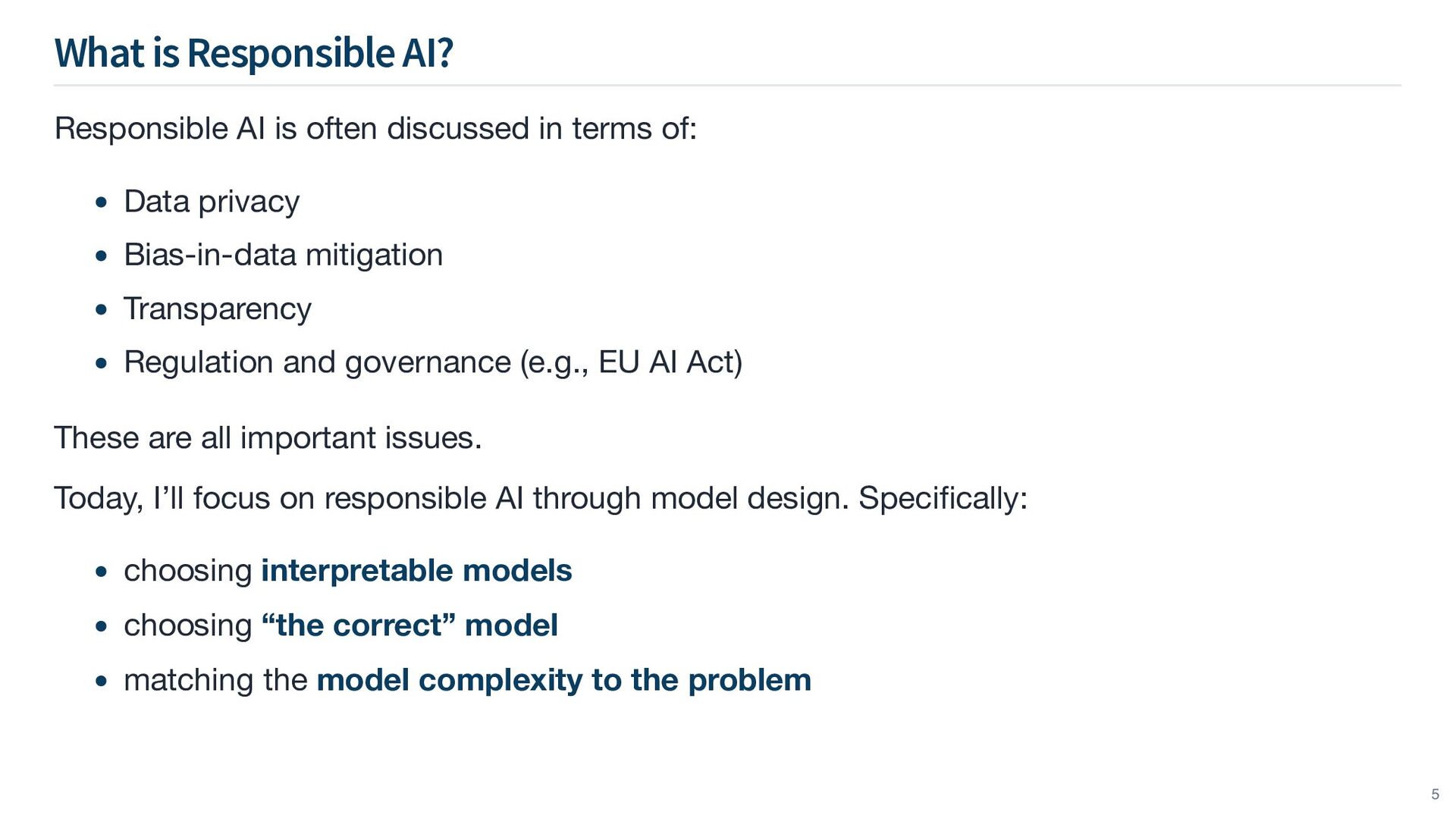Click the sentence 'These are all important issues.'
This screenshot has width=1456, height=818.
tap(268, 438)
